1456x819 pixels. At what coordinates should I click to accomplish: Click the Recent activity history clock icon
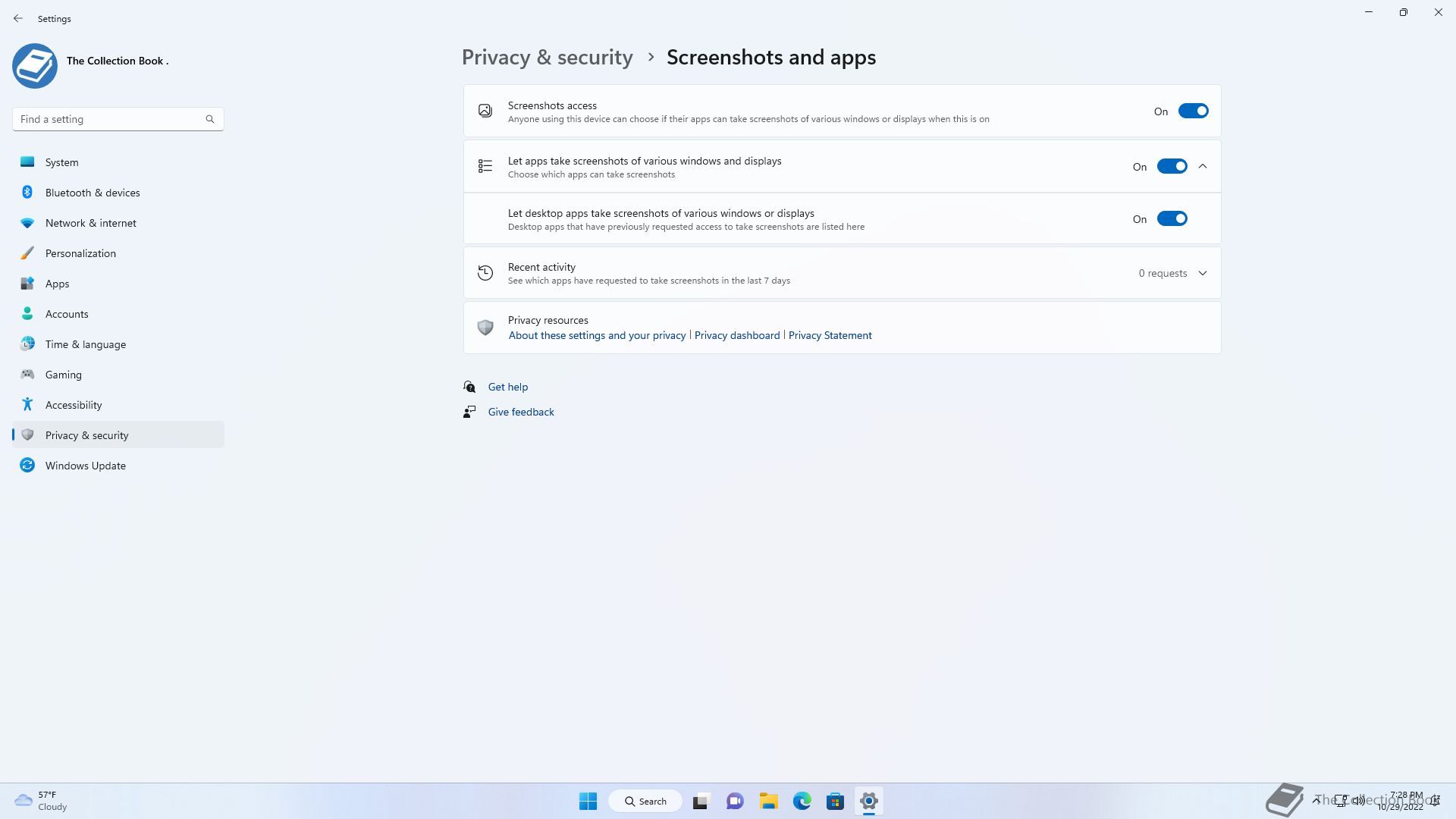pos(485,273)
